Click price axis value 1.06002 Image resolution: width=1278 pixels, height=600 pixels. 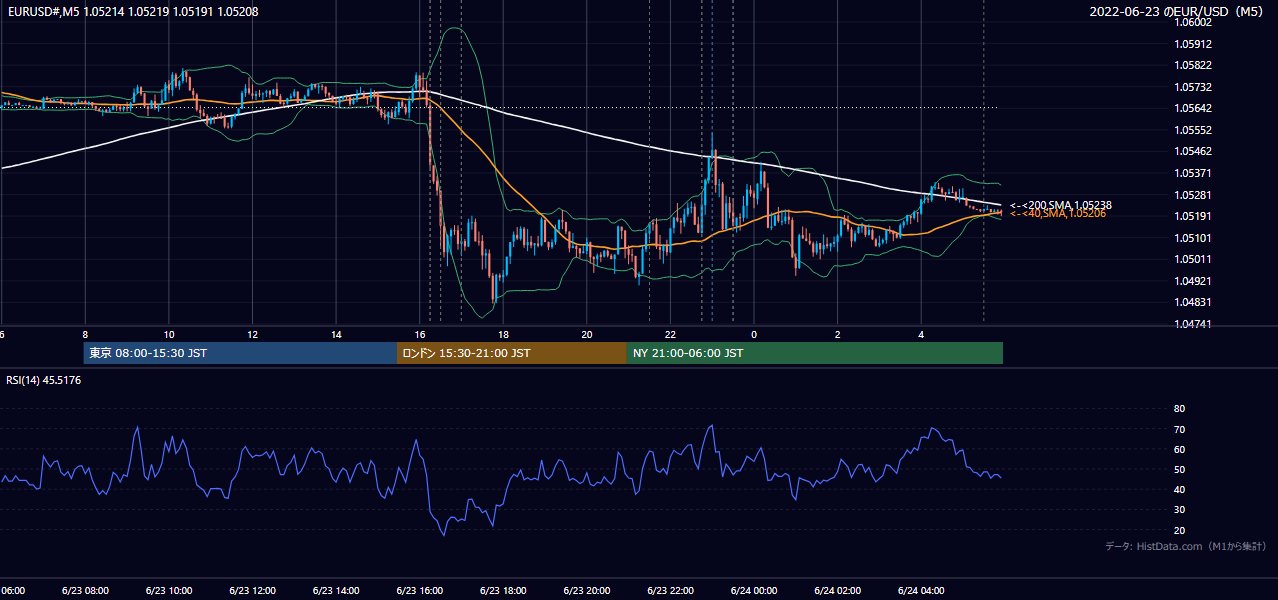click(x=1192, y=22)
